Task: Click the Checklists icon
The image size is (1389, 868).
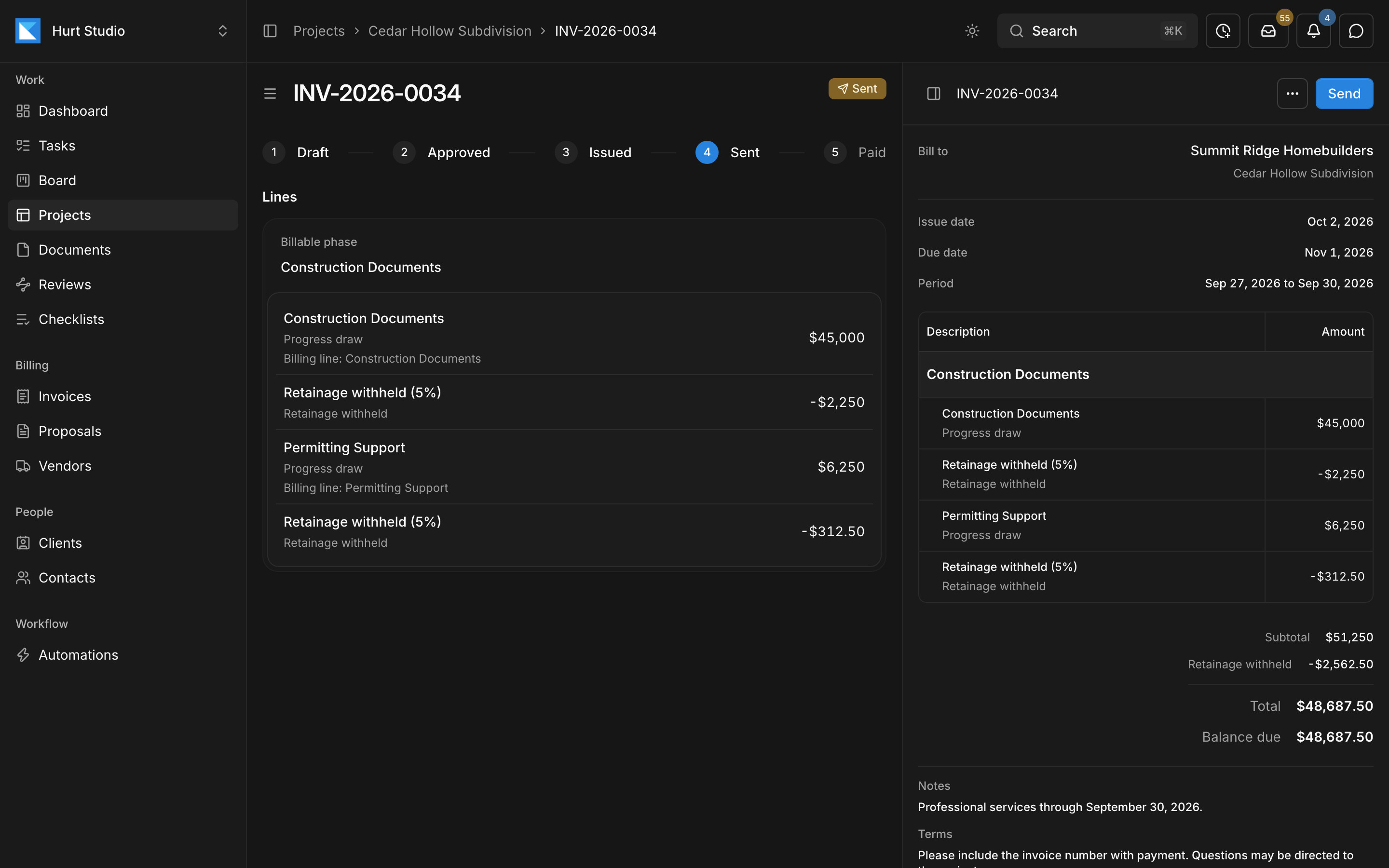Action: 23,319
